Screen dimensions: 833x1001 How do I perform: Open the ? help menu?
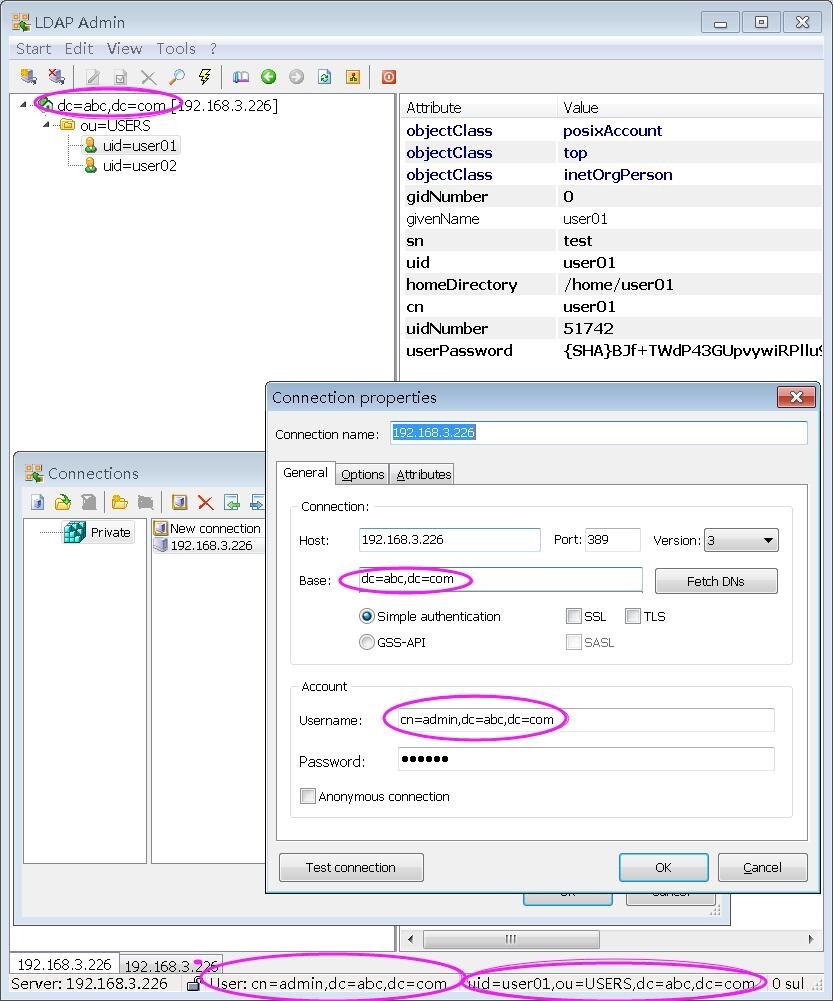[213, 49]
